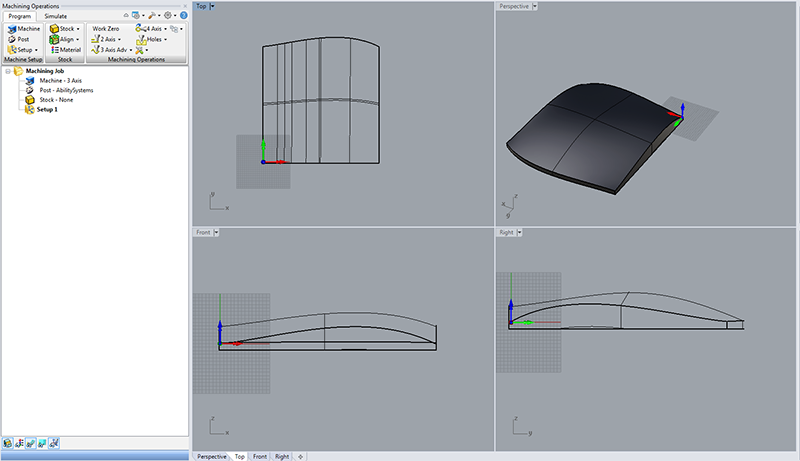The width and height of the screenshot is (800, 461).
Task: Select the Post - AbilitySystems tree item
Action: click(66, 90)
